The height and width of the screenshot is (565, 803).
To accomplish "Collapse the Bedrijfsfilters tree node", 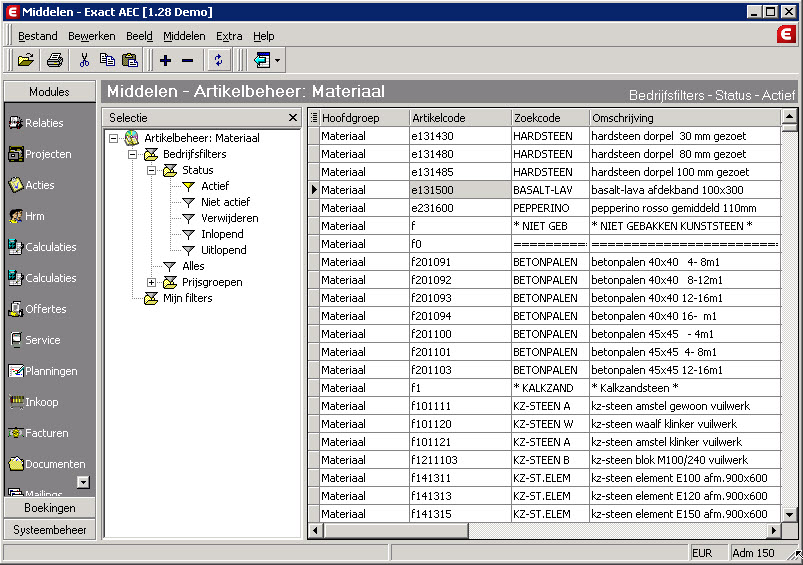I will tap(133, 154).
